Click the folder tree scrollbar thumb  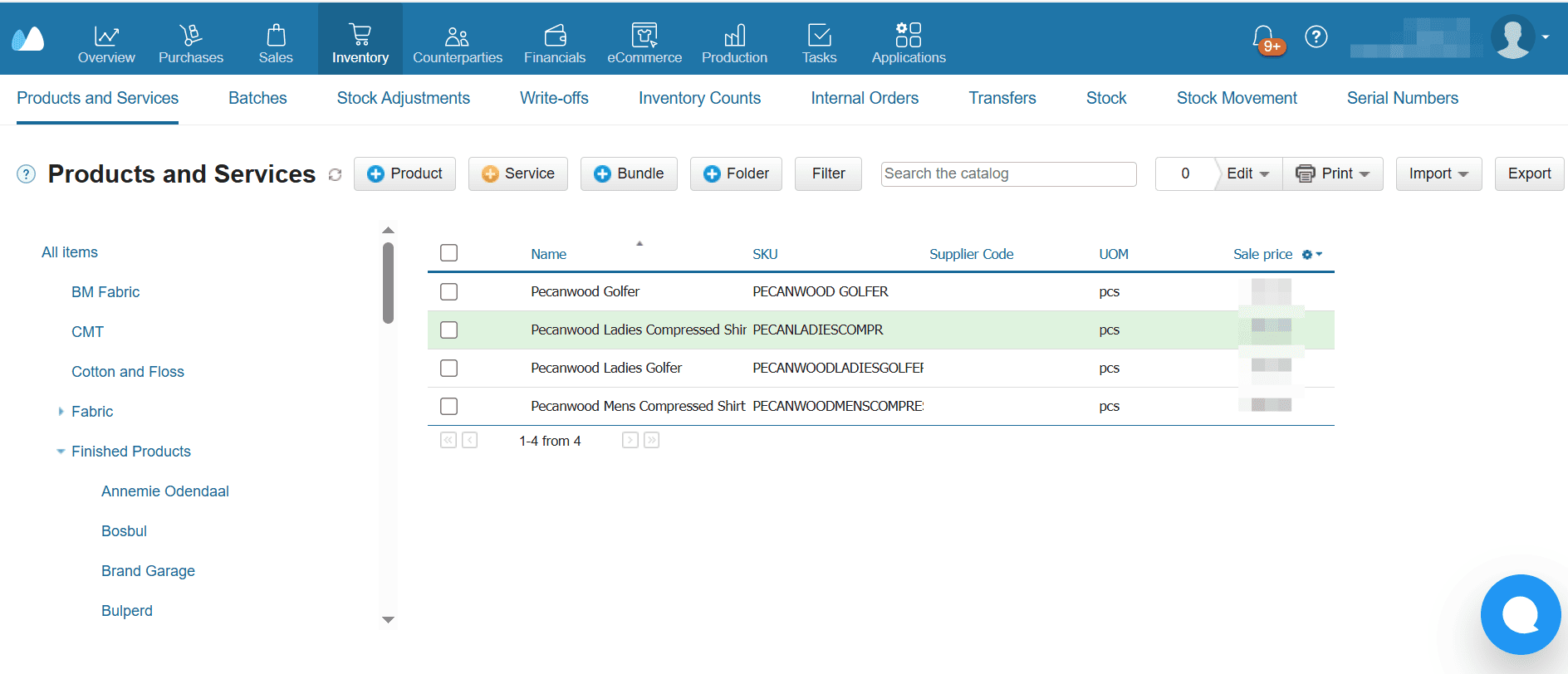[x=388, y=282]
